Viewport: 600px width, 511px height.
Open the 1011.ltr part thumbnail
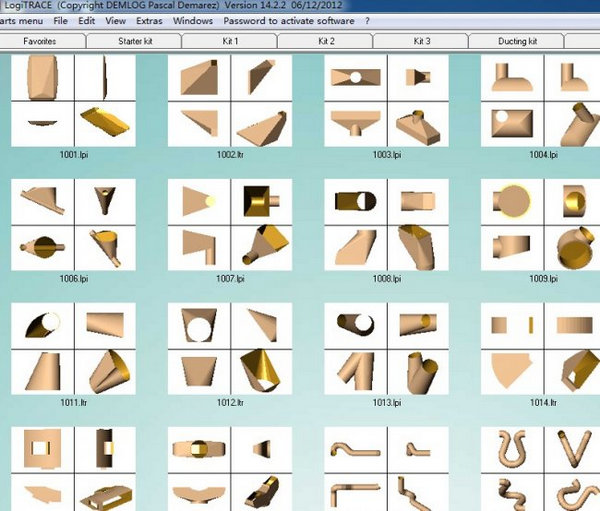click(74, 348)
